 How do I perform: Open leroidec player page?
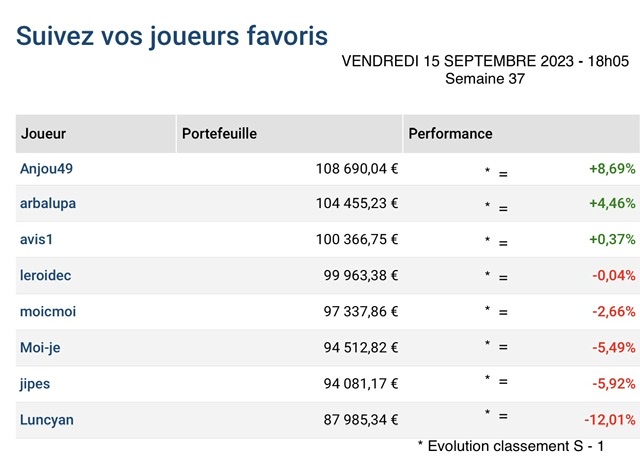tap(45, 275)
